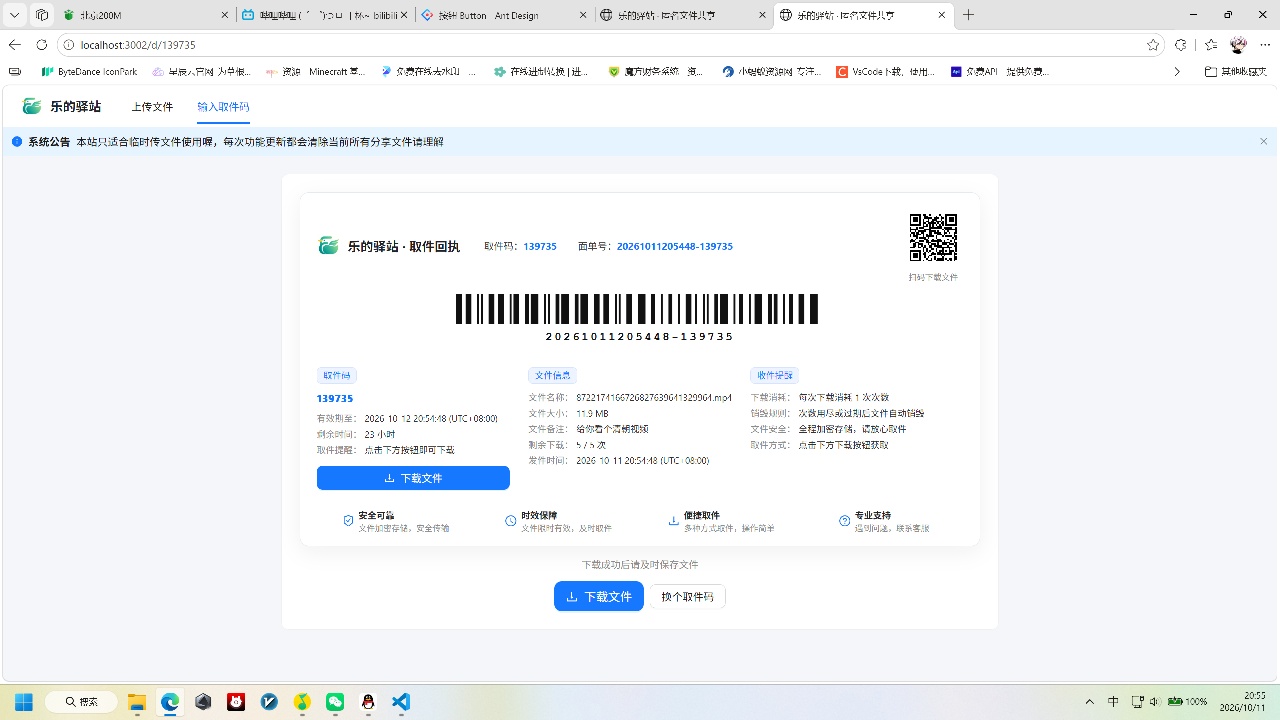Click the 时效保障 clock icon

(511, 521)
